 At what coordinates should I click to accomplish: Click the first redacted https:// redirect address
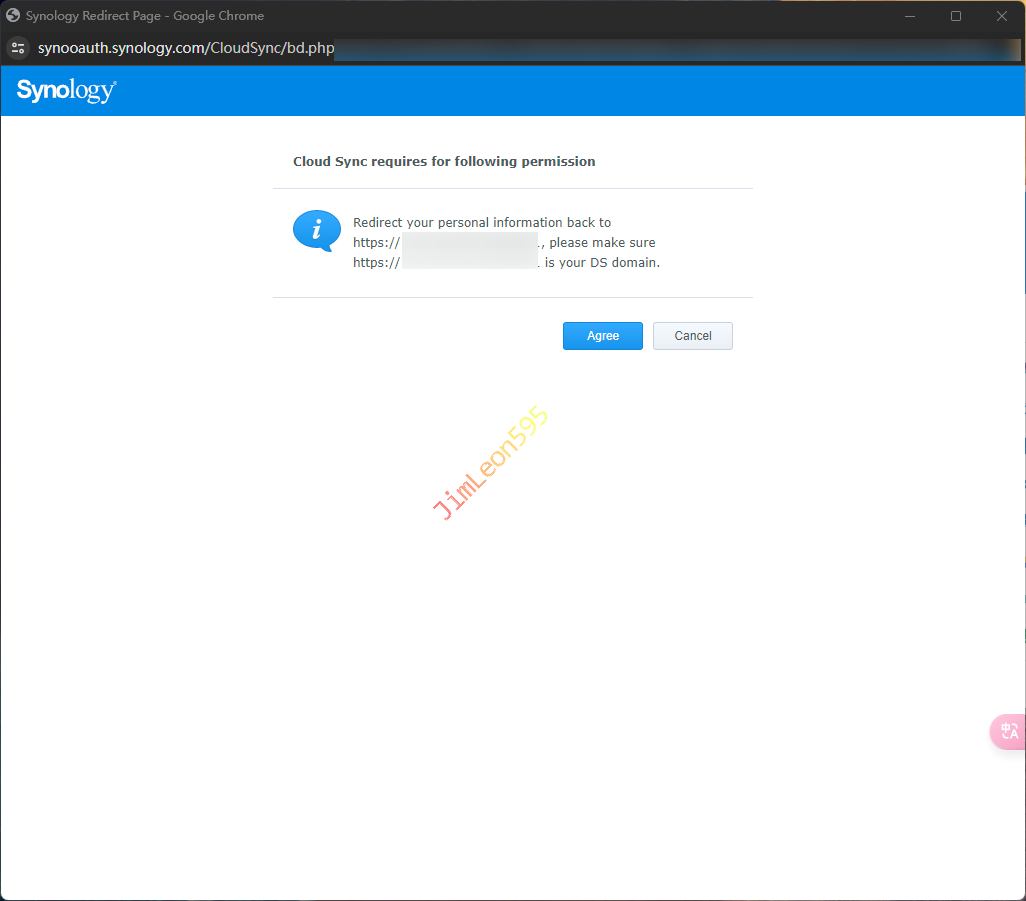pos(470,243)
